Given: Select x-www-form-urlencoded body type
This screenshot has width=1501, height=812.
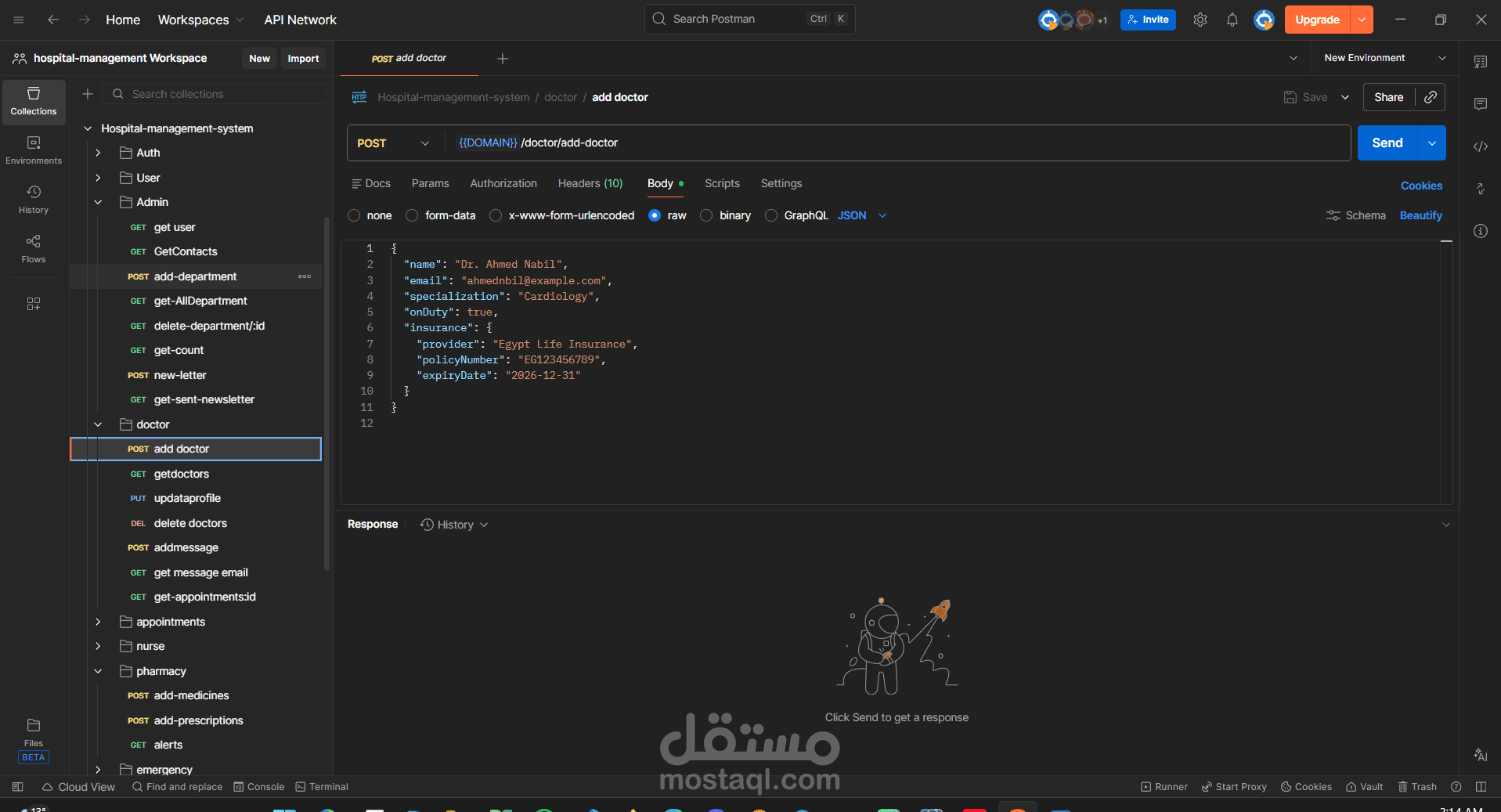Looking at the screenshot, I should 496,215.
